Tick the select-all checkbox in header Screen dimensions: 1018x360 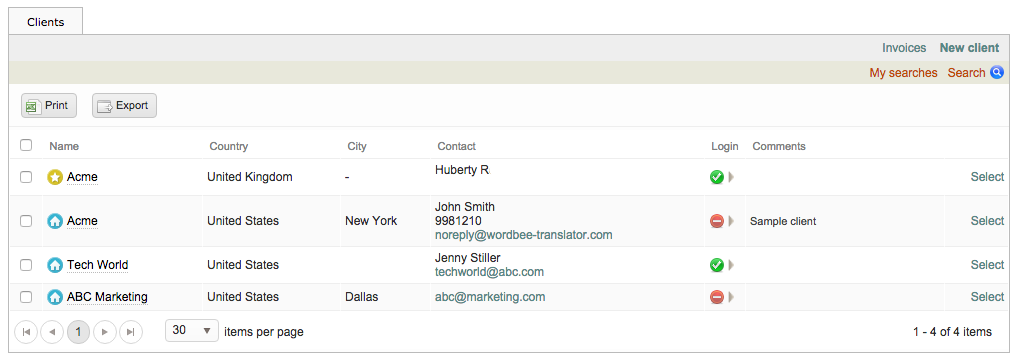click(x=26, y=145)
